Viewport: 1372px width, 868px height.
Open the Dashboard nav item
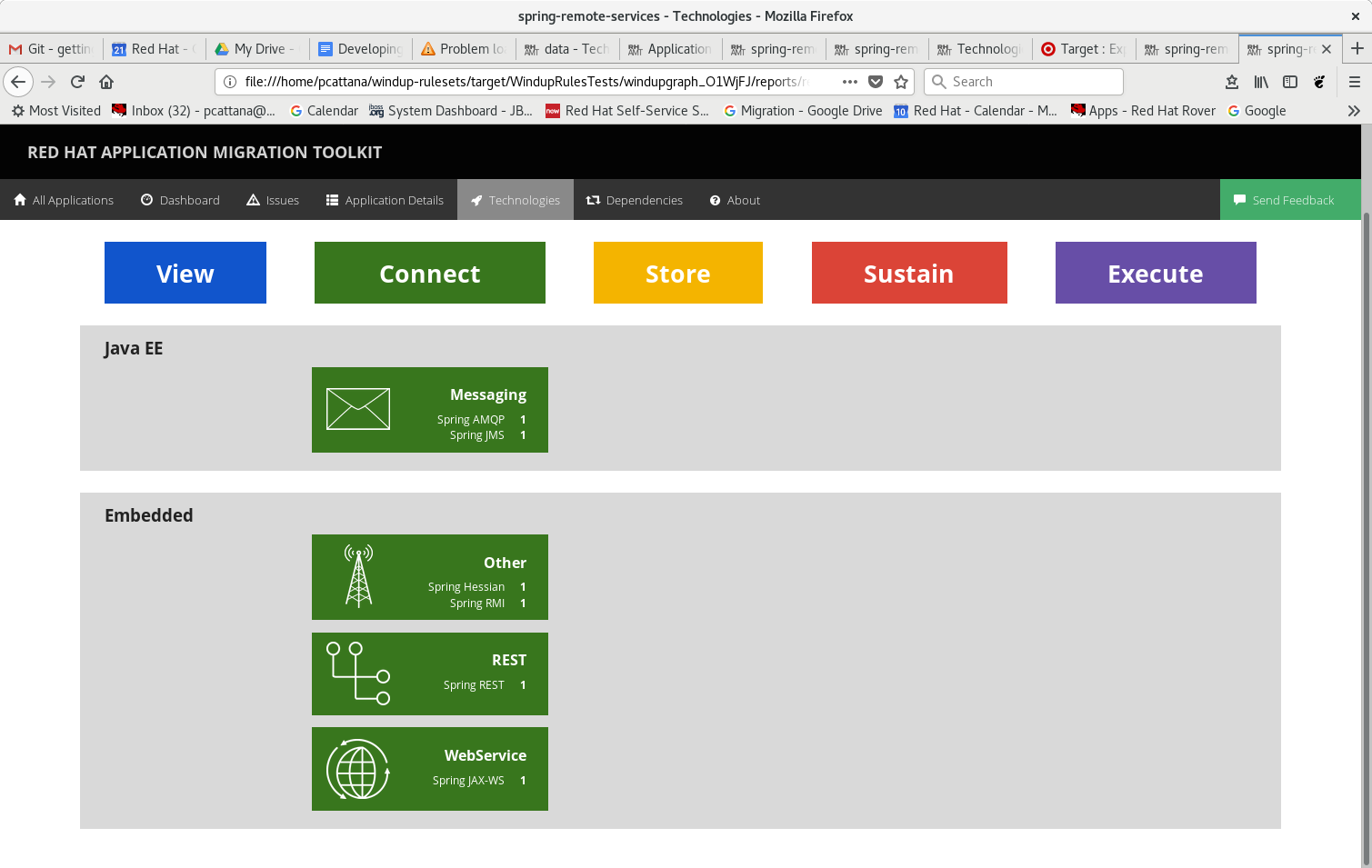(x=180, y=200)
